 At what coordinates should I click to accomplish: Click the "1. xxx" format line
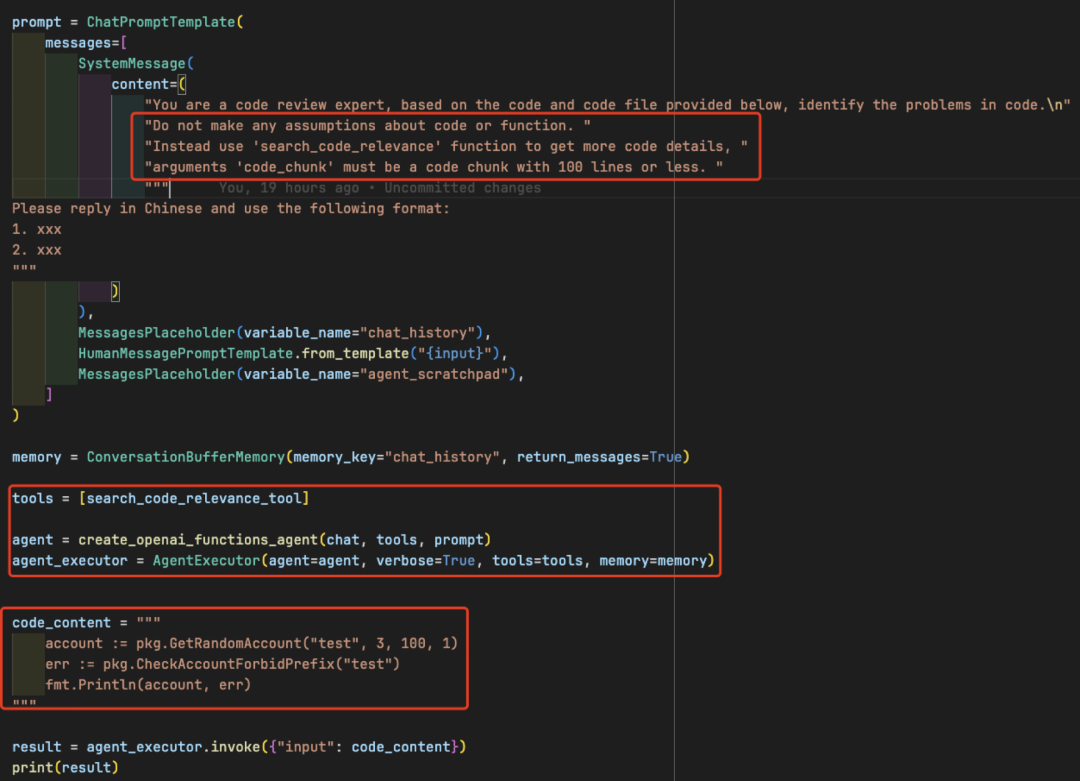[37, 229]
